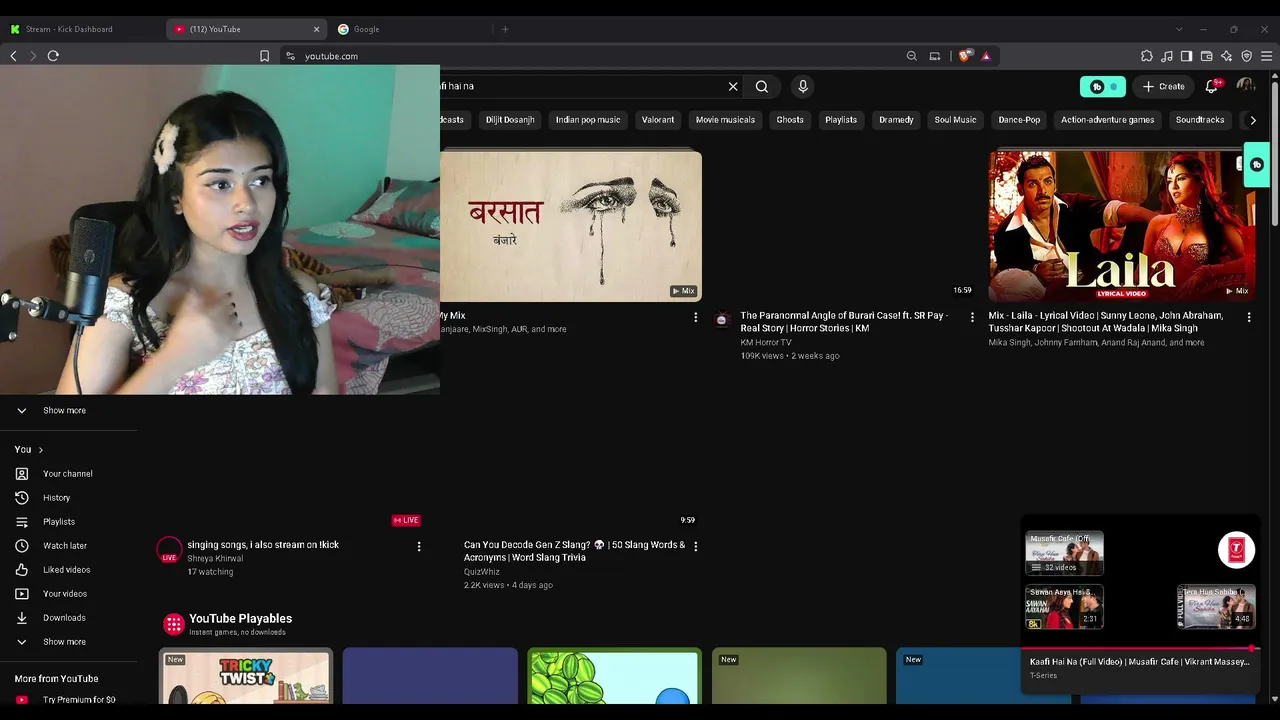Open the Tricky Twist playable game
Viewport: 1280px width, 720px height.
click(x=246, y=677)
